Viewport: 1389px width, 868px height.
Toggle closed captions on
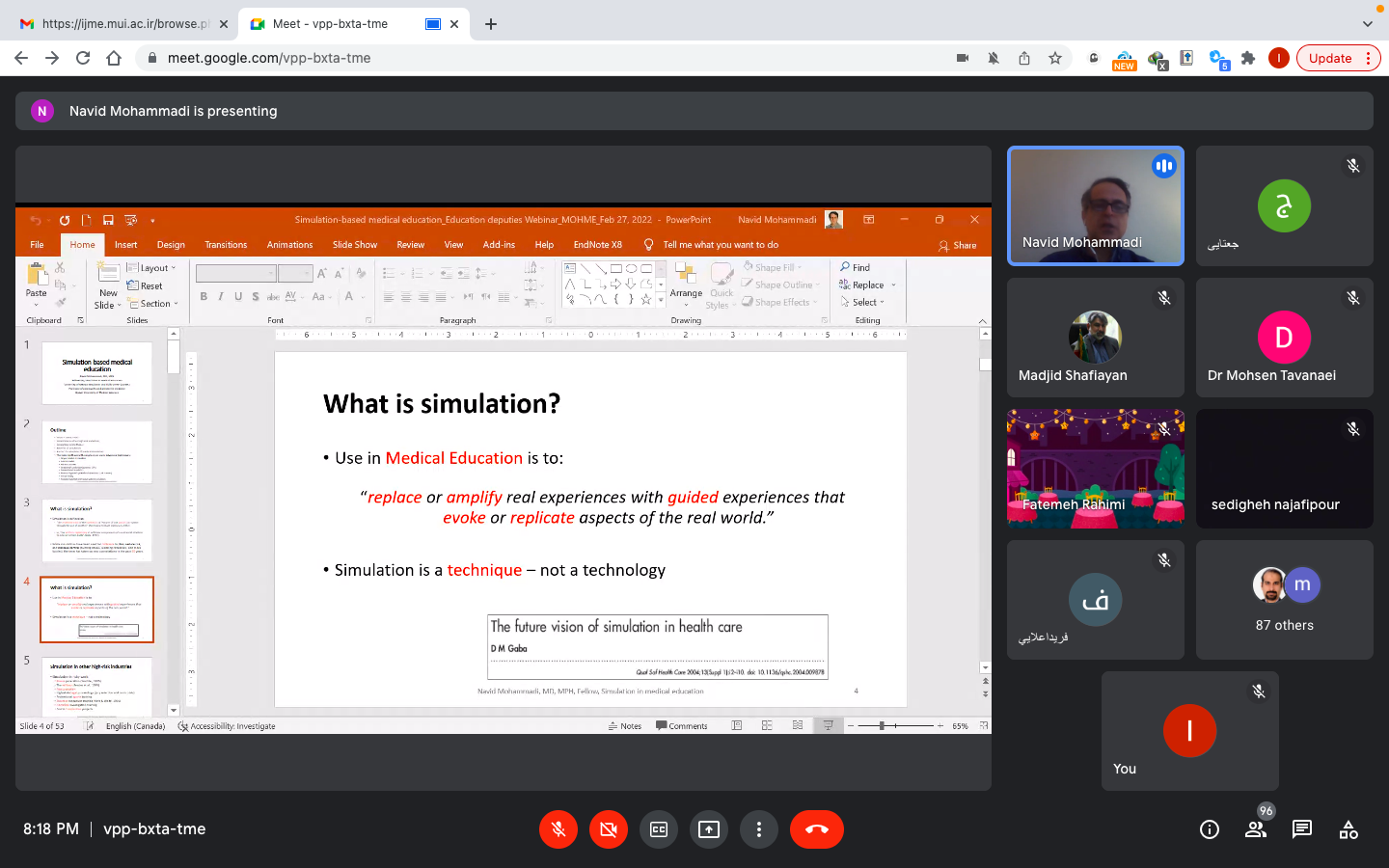click(x=659, y=829)
